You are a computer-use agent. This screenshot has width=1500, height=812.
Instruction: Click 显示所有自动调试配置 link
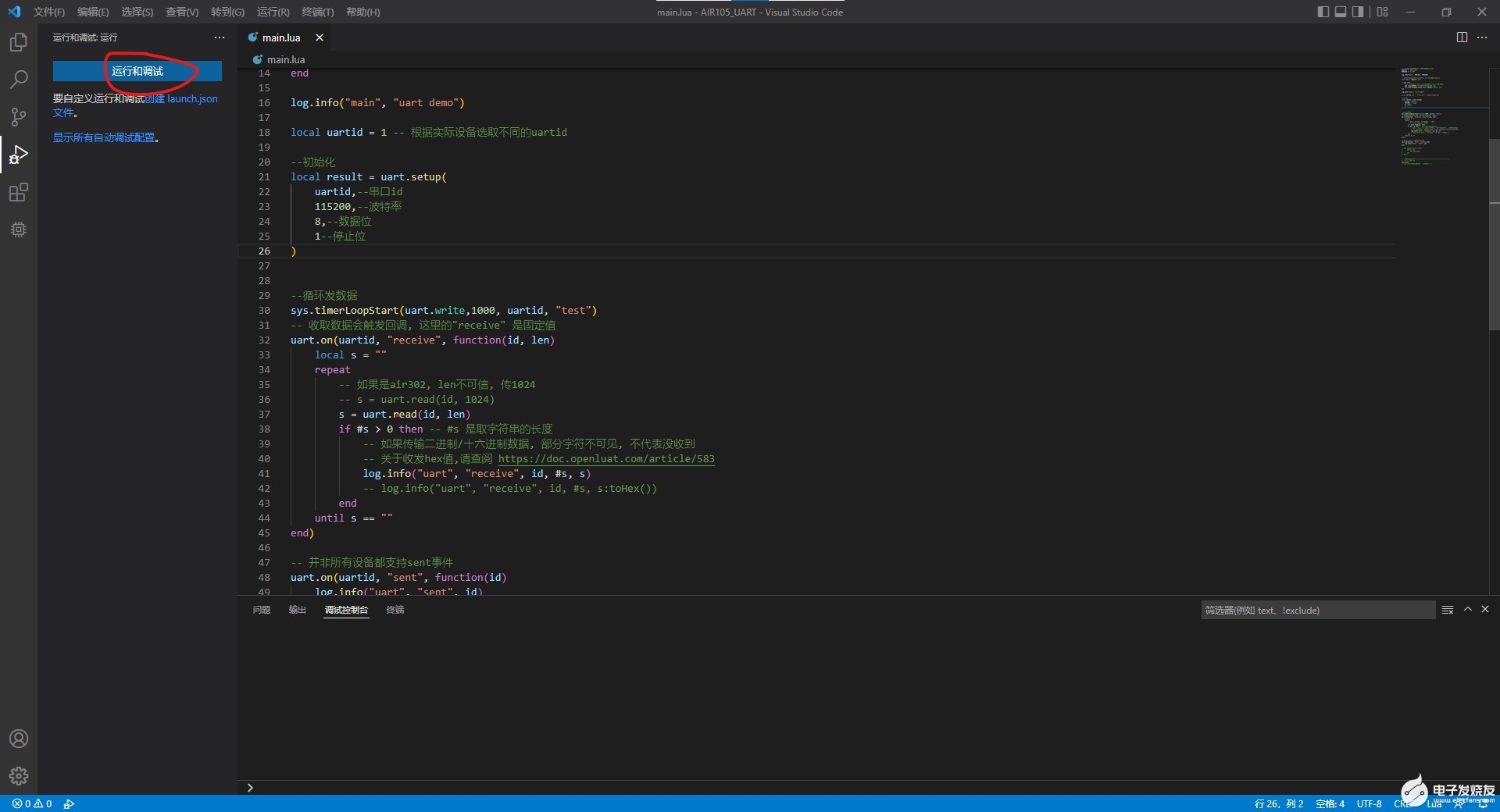click(x=104, y=137)
